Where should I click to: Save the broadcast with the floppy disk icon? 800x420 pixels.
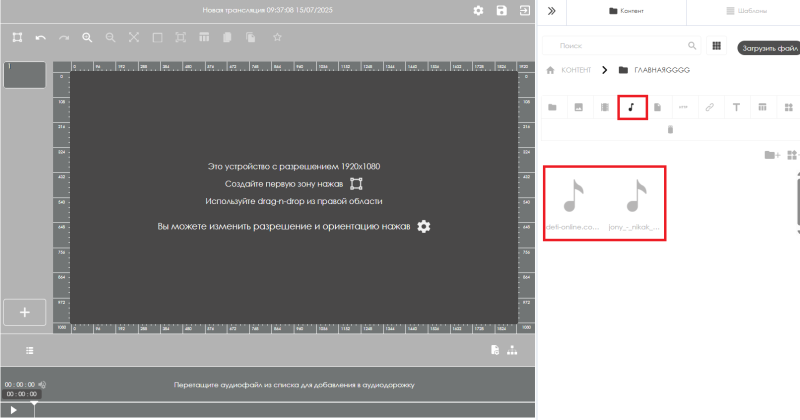[x=501, y=10]
